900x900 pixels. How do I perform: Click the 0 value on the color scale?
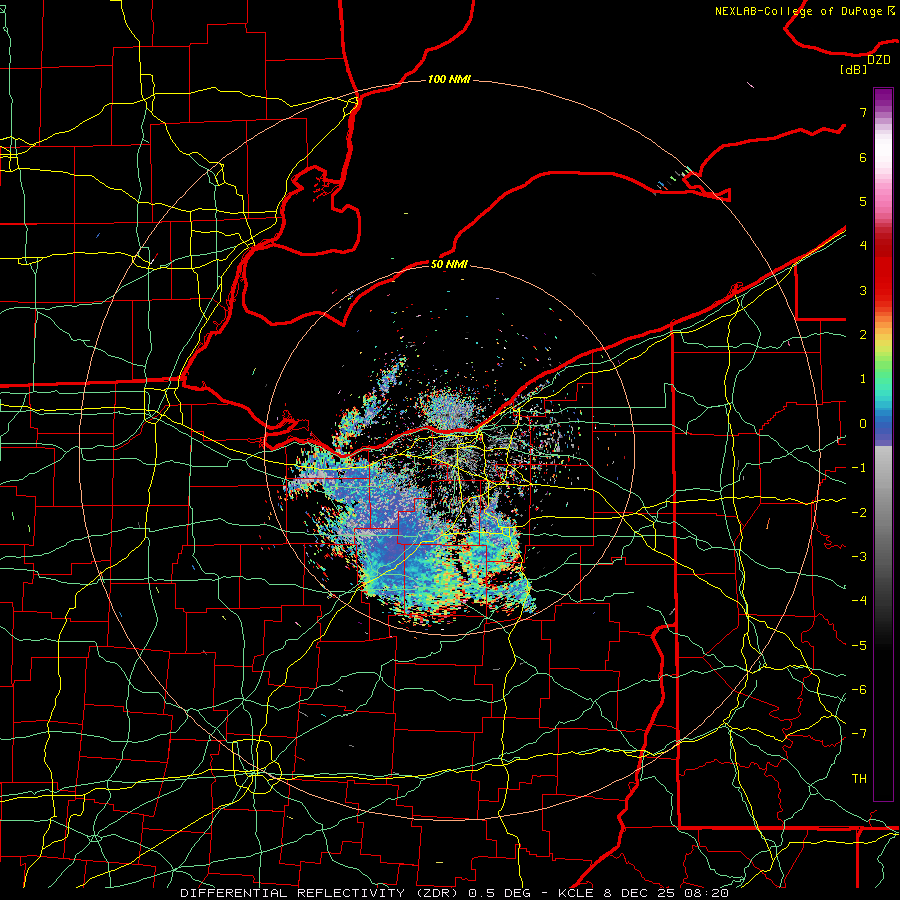(863, 424)
